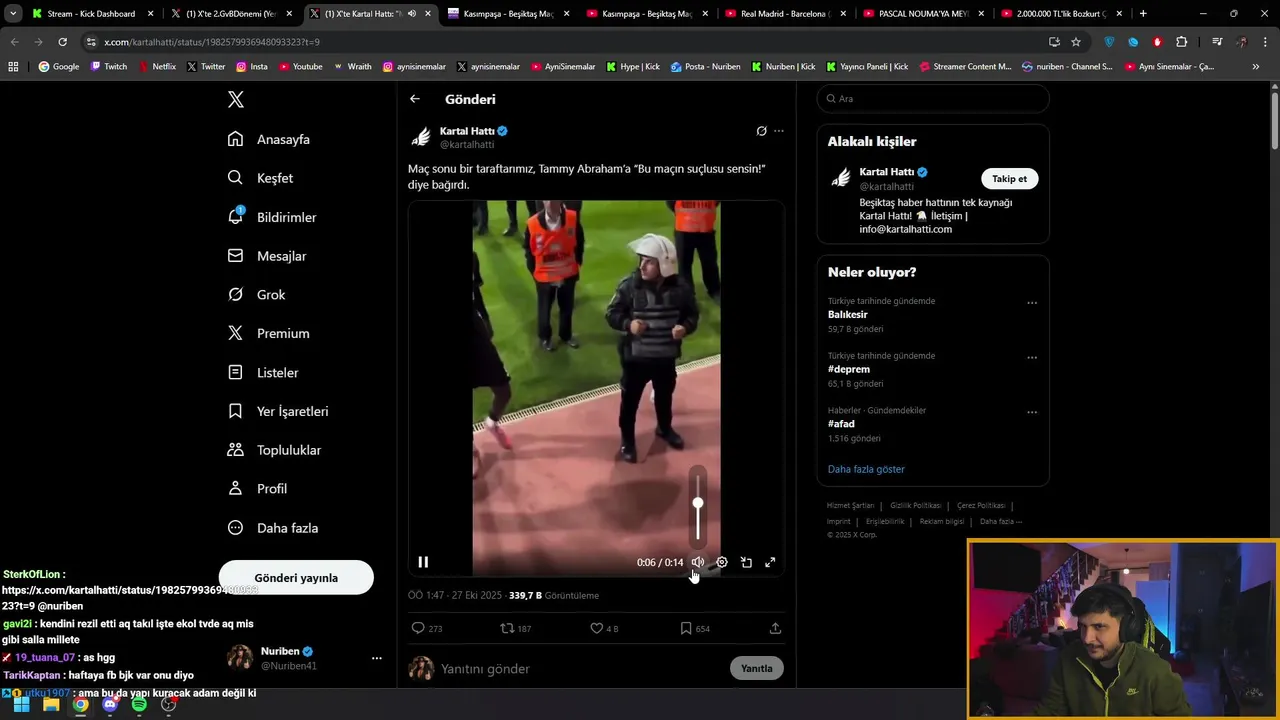Image resolution: width=1280 pixels, height=720 pixels.
Task: Open #deprem trend options menu
Action: [x=1032, y=358]
